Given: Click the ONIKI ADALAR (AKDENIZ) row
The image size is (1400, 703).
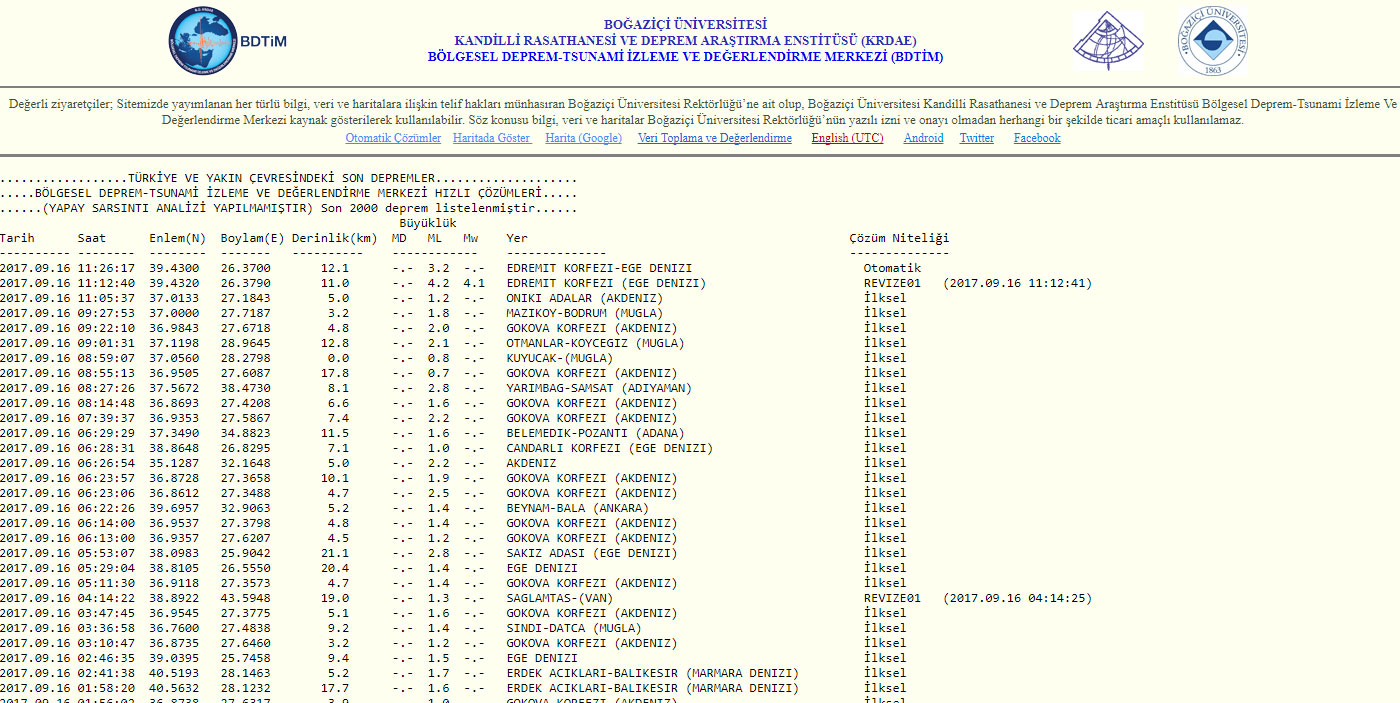Looking at the screenshot, I should [x=453, y=298].
